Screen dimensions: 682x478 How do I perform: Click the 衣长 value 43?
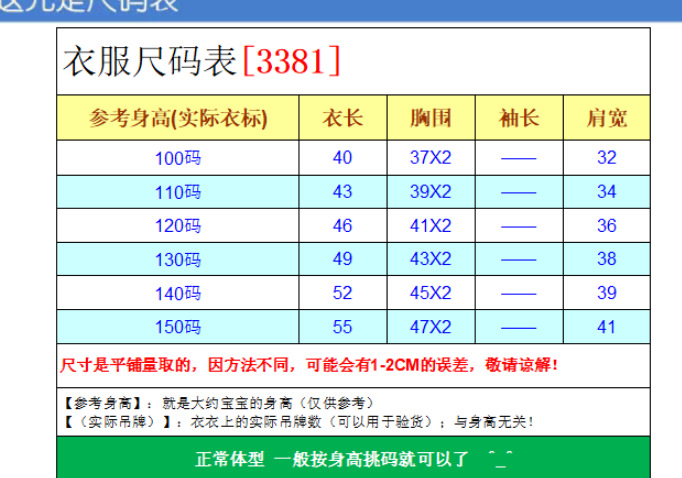[x=342, y=191]
